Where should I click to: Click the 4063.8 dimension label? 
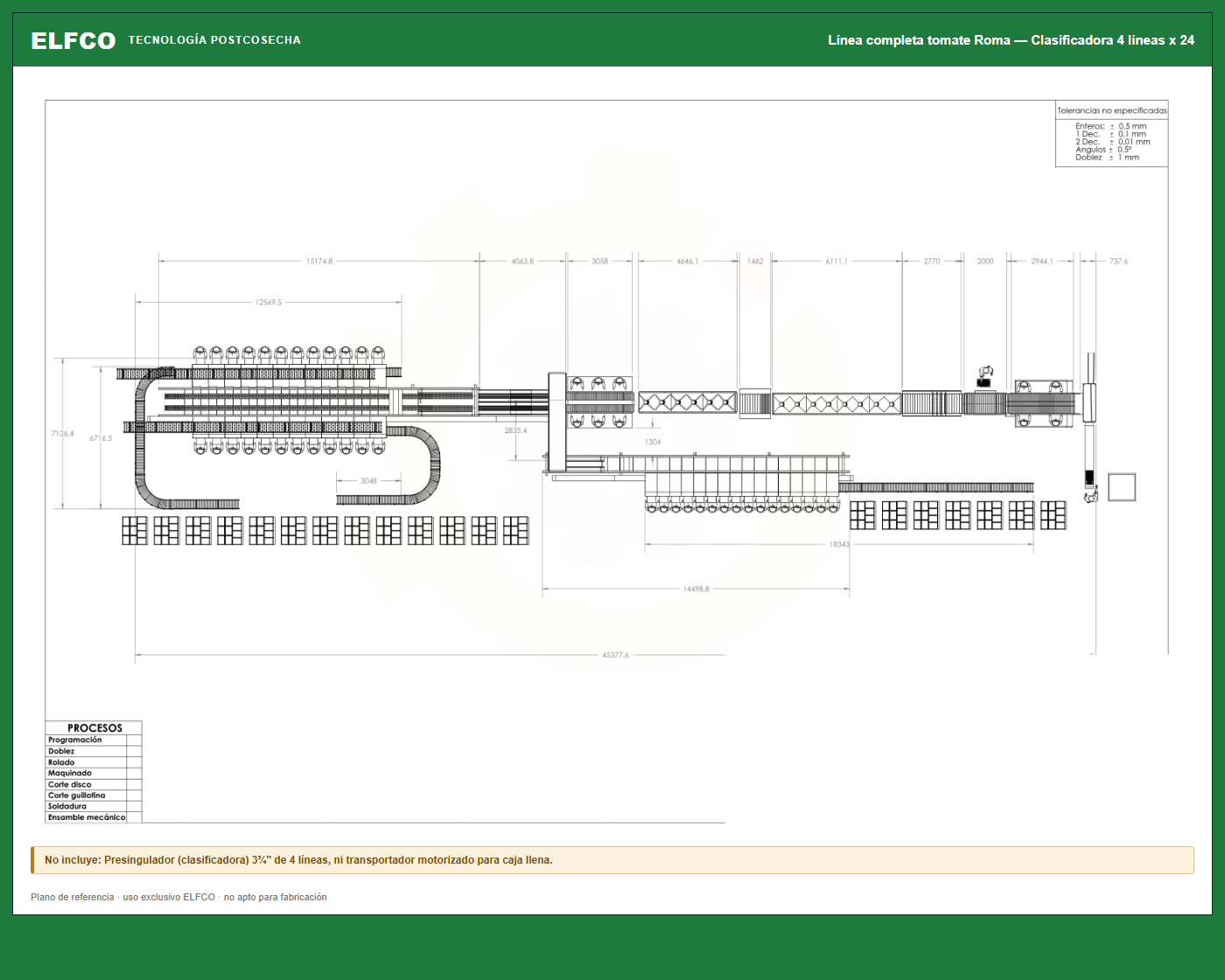(522, 262)
